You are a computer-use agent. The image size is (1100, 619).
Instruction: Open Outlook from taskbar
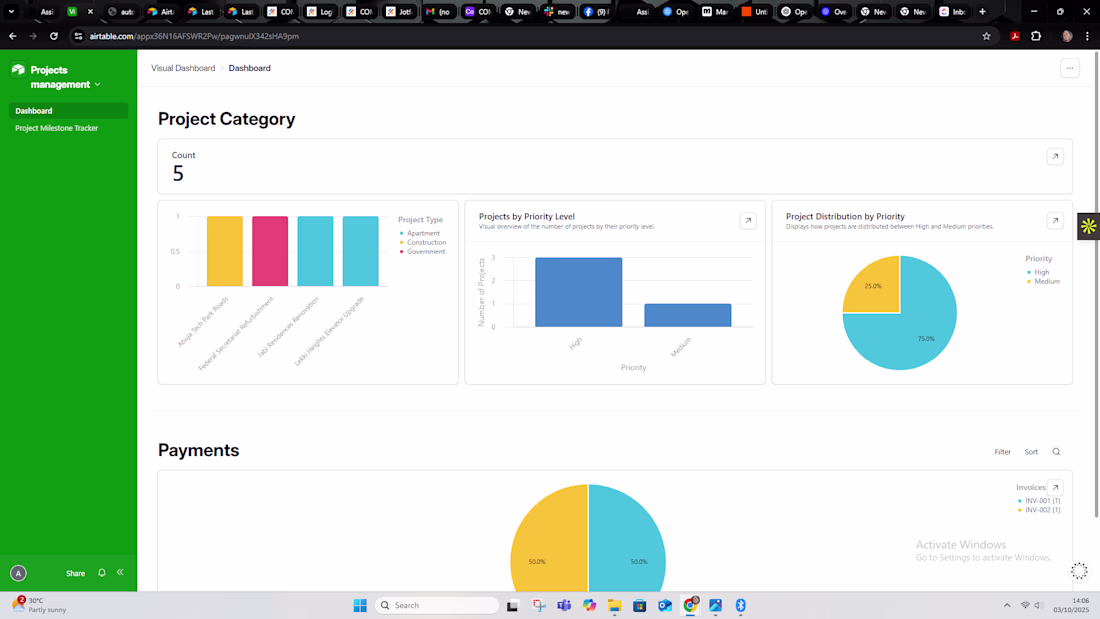click(x=665, y=605)
